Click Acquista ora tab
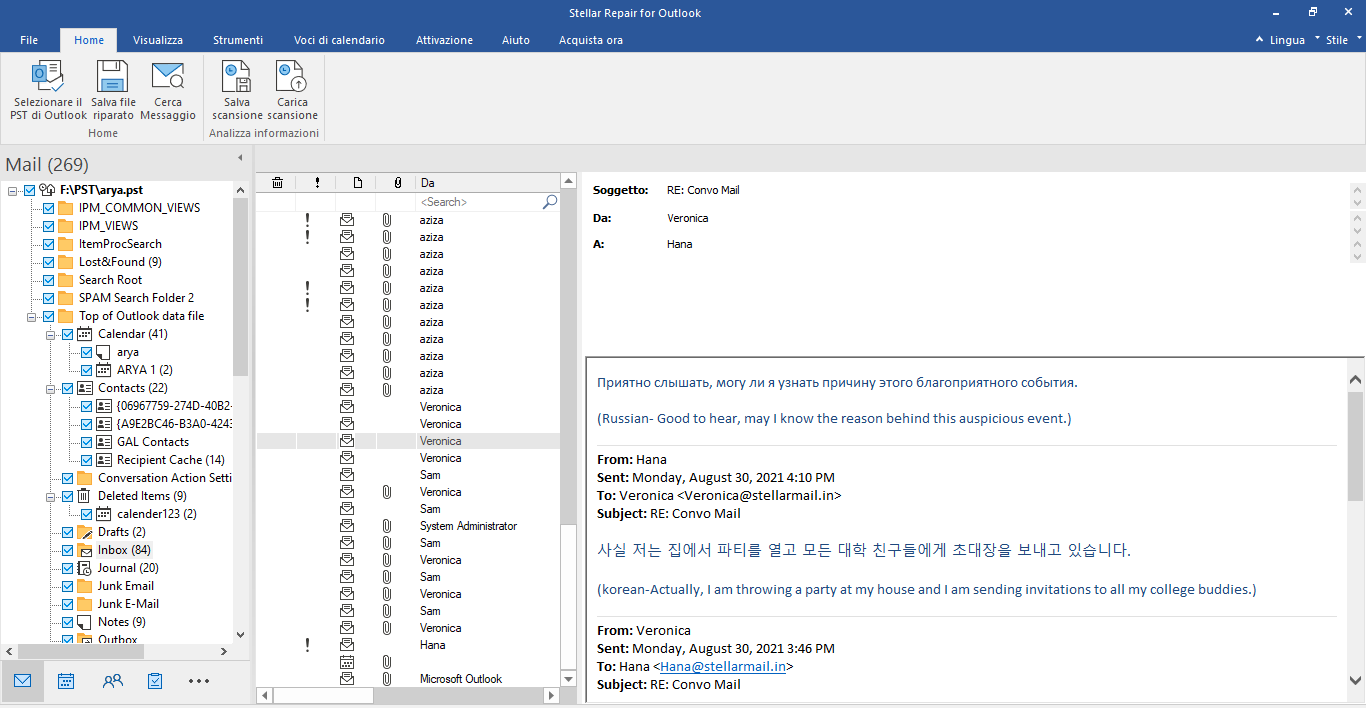This screenshot has height=708, width=1366. point(591,40)
